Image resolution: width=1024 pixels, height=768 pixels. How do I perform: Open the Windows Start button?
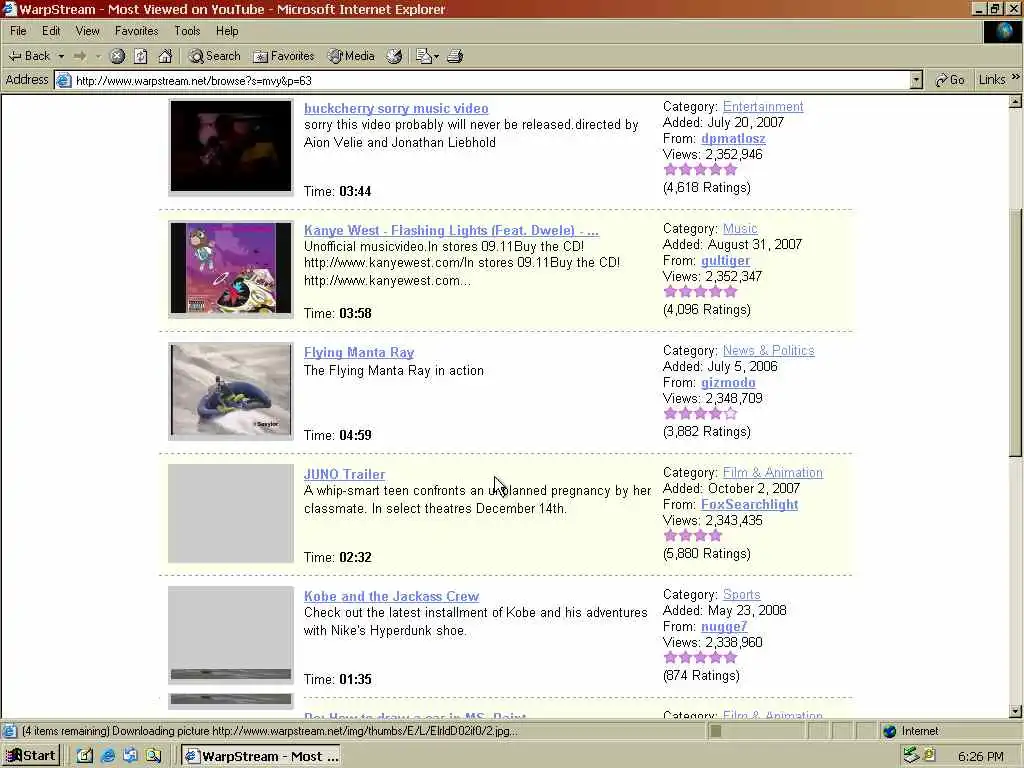[x=31, y=756]
